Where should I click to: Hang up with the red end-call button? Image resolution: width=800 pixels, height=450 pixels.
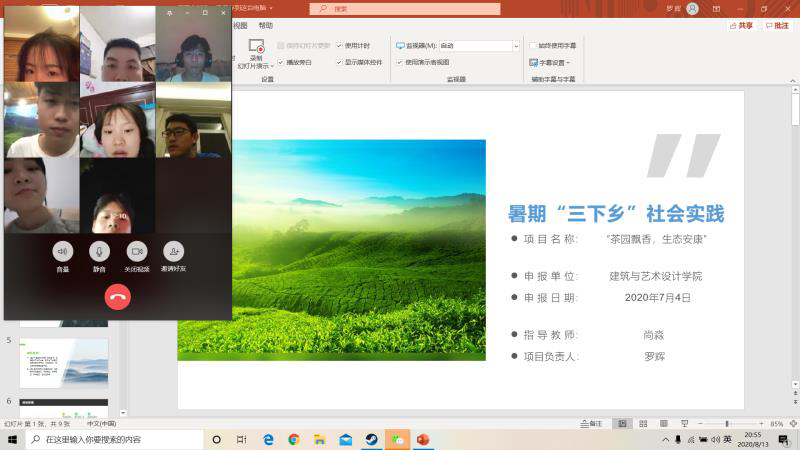click(118, 296)
